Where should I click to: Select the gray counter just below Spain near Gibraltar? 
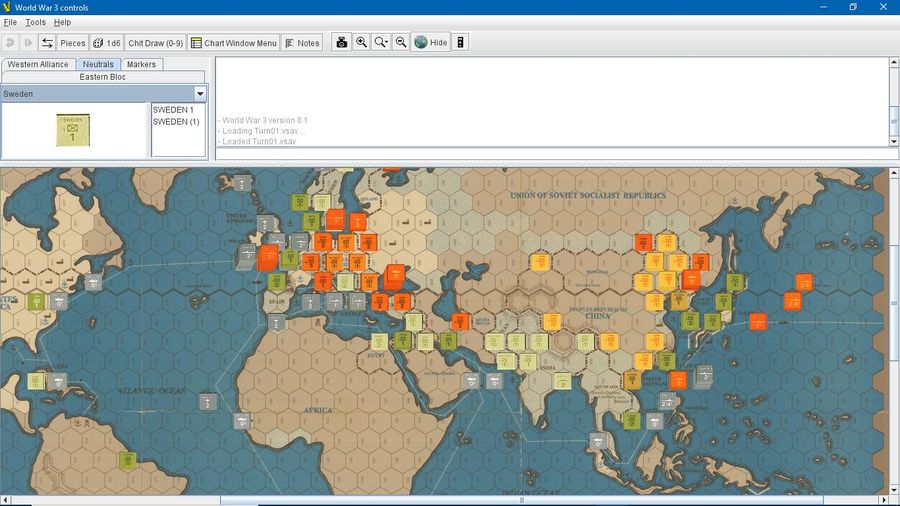[x=276, y=322]
